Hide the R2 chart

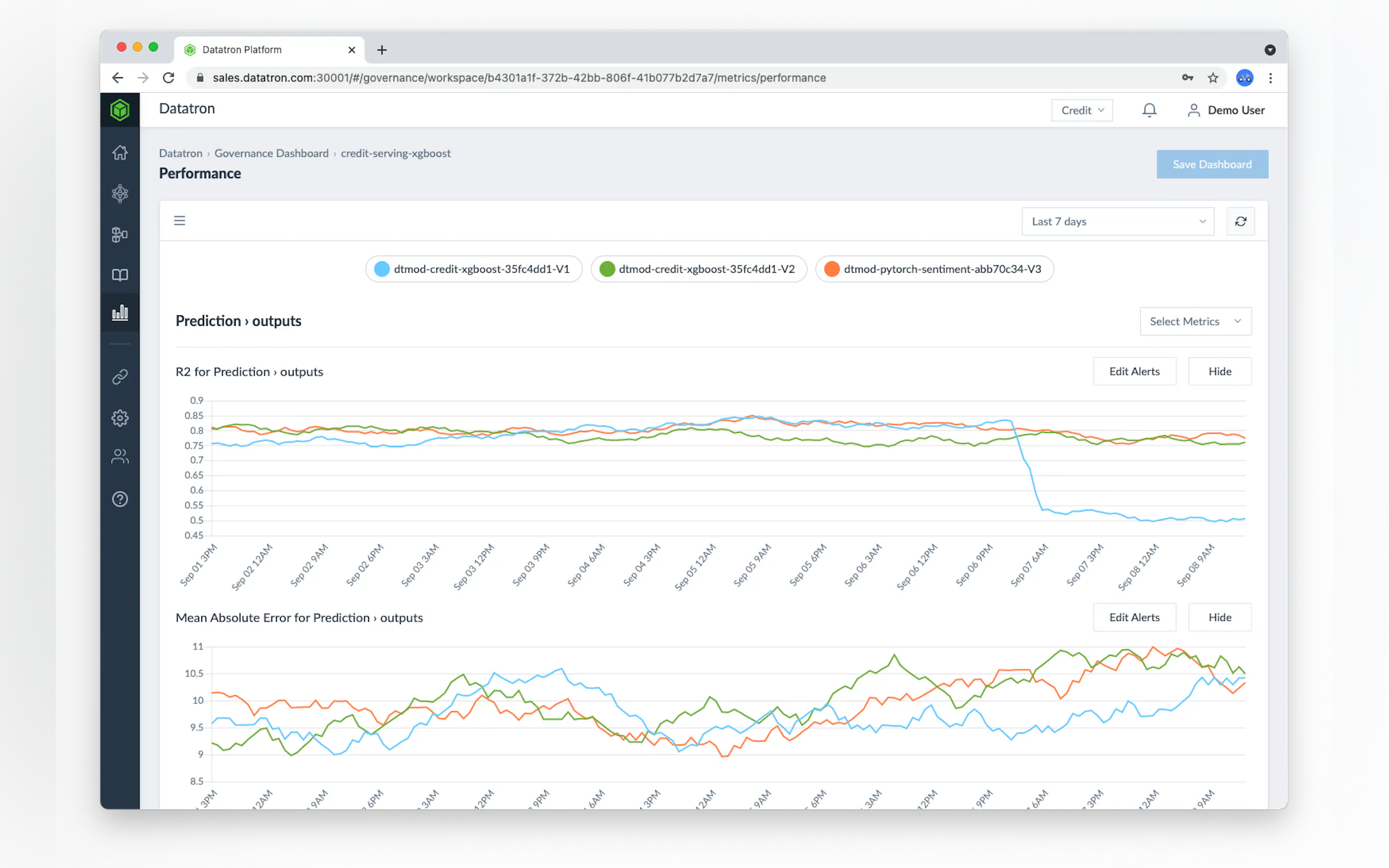[x=1219, y=372]
